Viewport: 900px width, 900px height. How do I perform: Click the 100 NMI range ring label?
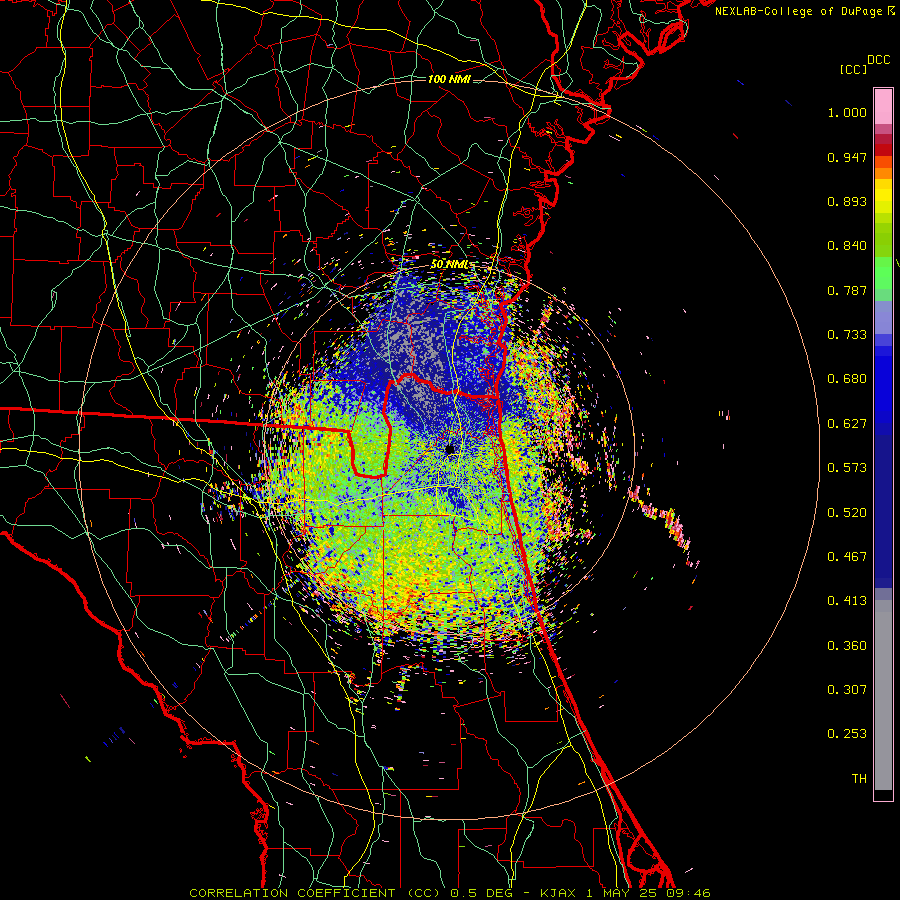(x=449, y=79)
